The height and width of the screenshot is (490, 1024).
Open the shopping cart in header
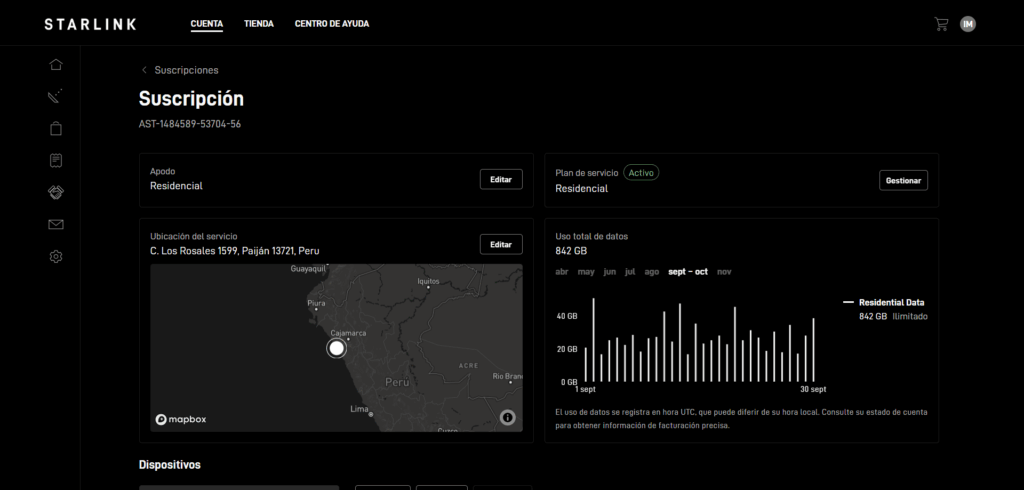[940, 24]
